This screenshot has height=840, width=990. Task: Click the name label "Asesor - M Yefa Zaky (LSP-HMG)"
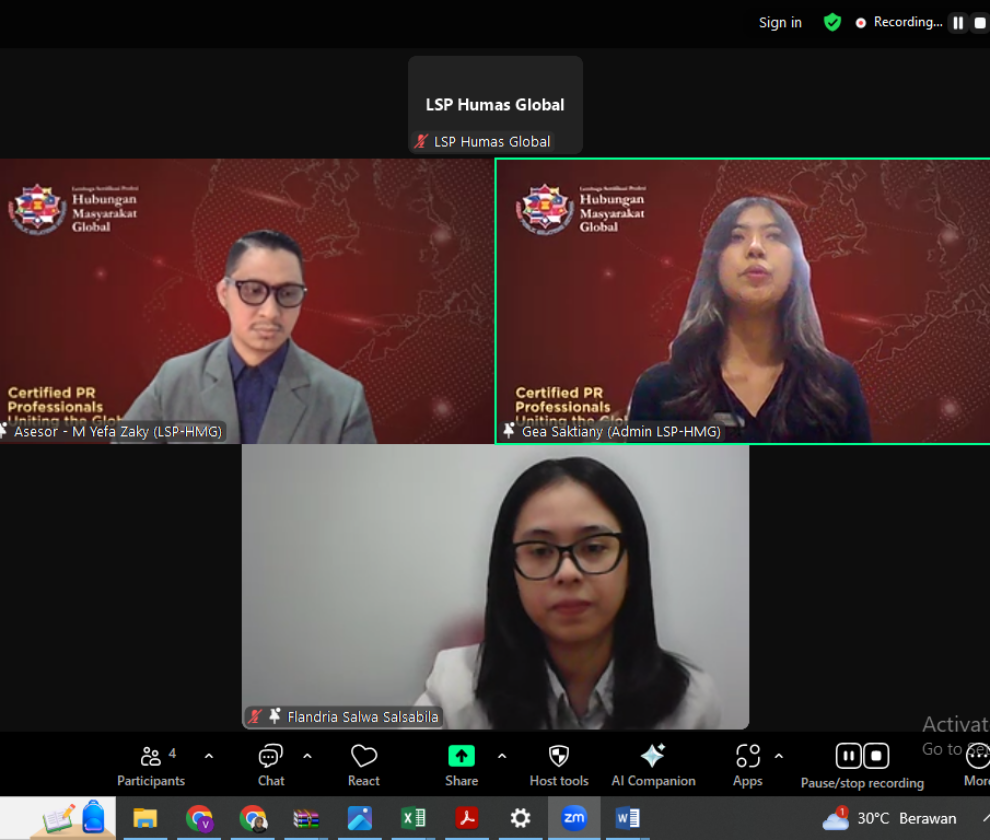click(118, 431)
